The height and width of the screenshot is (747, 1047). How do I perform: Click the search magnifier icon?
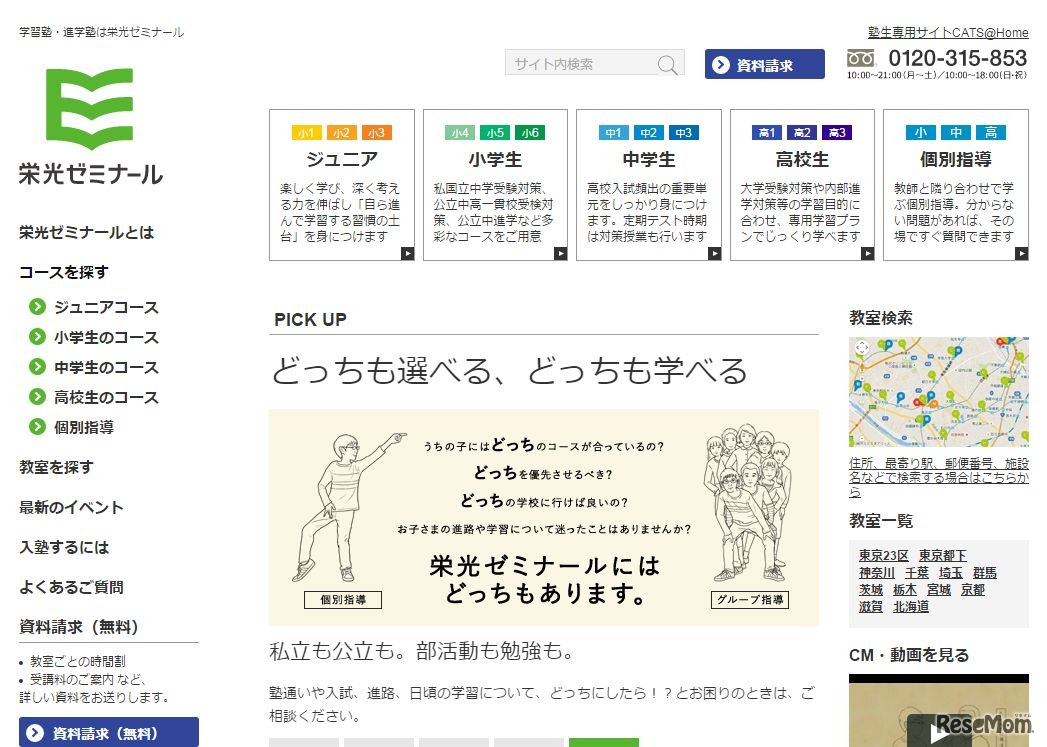[667, 63]
